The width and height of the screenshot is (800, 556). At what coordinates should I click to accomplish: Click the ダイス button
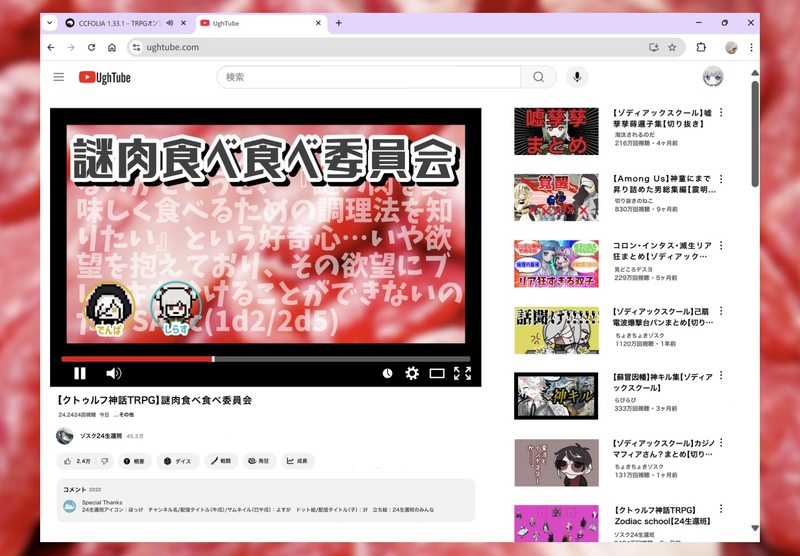click(178, 461)
